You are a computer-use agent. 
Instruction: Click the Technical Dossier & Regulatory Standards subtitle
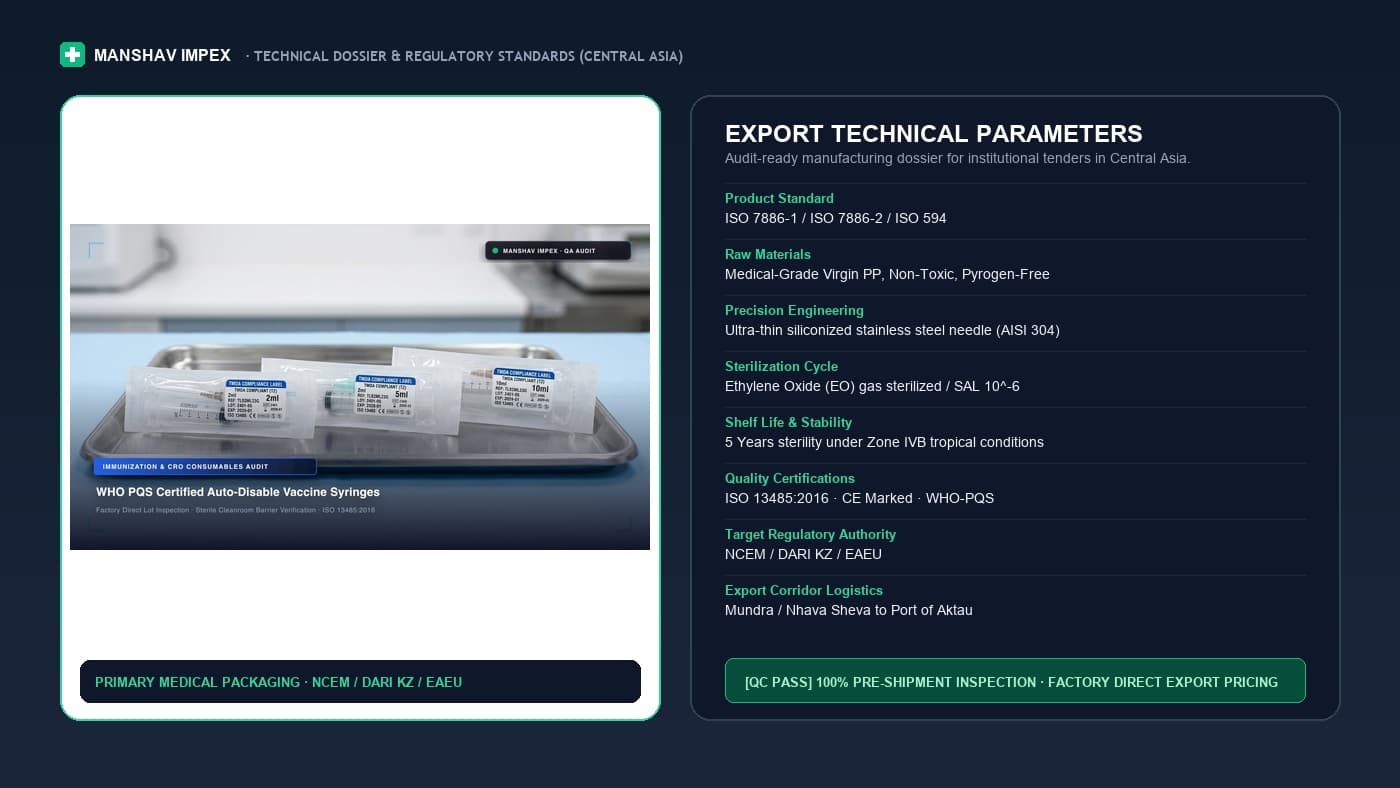pyautogui.click(x=465, y=56)
